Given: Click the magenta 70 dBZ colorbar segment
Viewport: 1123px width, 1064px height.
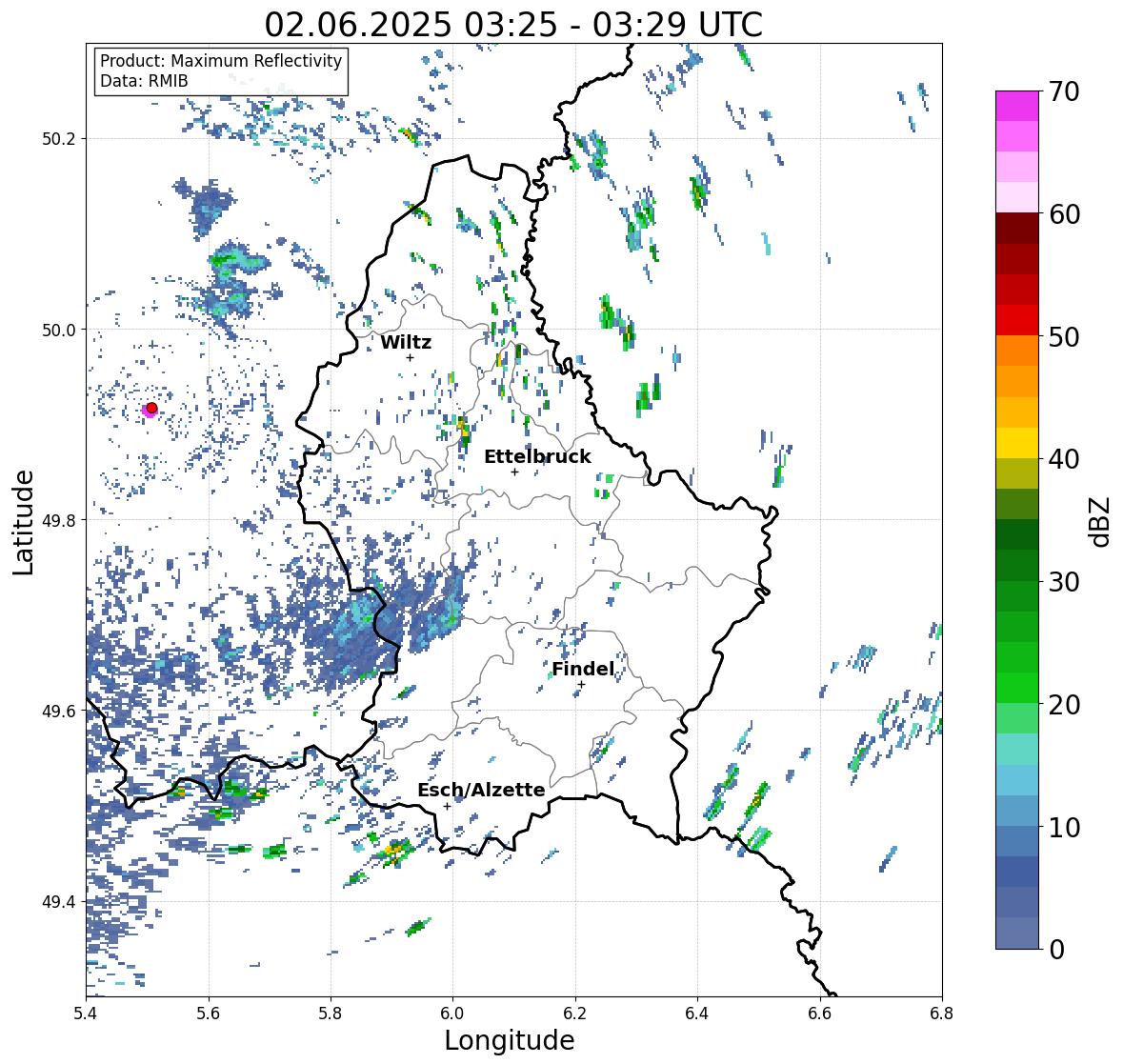Looking at the screenshot, I should point(1017,106).
